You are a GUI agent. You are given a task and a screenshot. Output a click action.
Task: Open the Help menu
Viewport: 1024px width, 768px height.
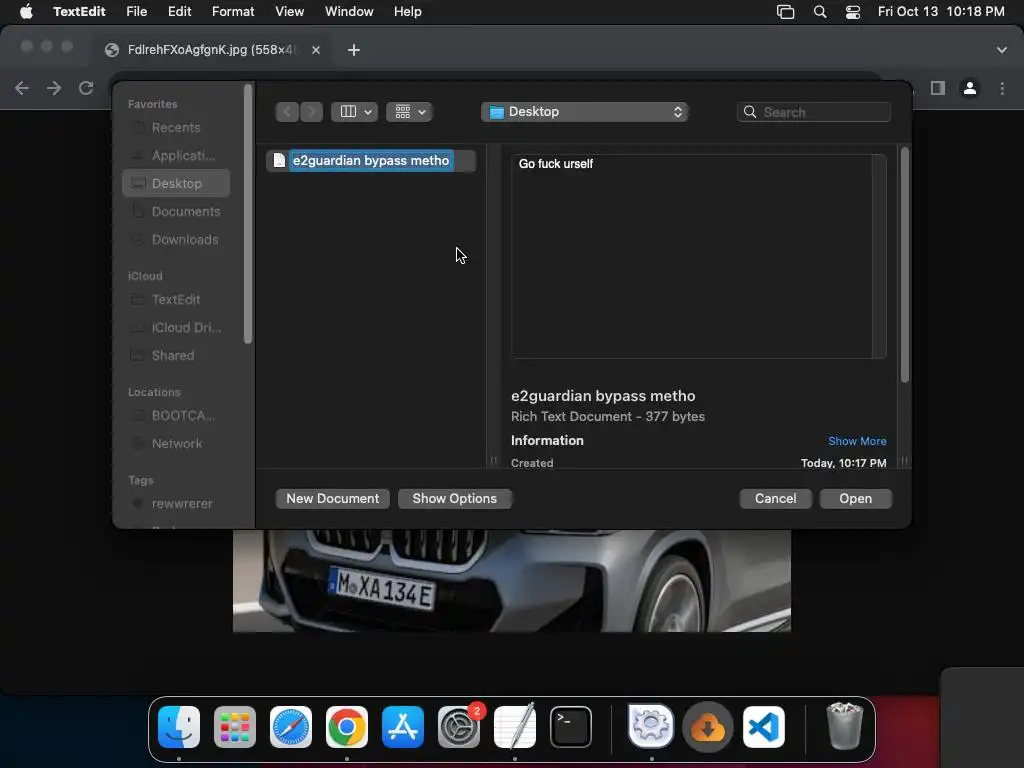click(x=408, y=12)
